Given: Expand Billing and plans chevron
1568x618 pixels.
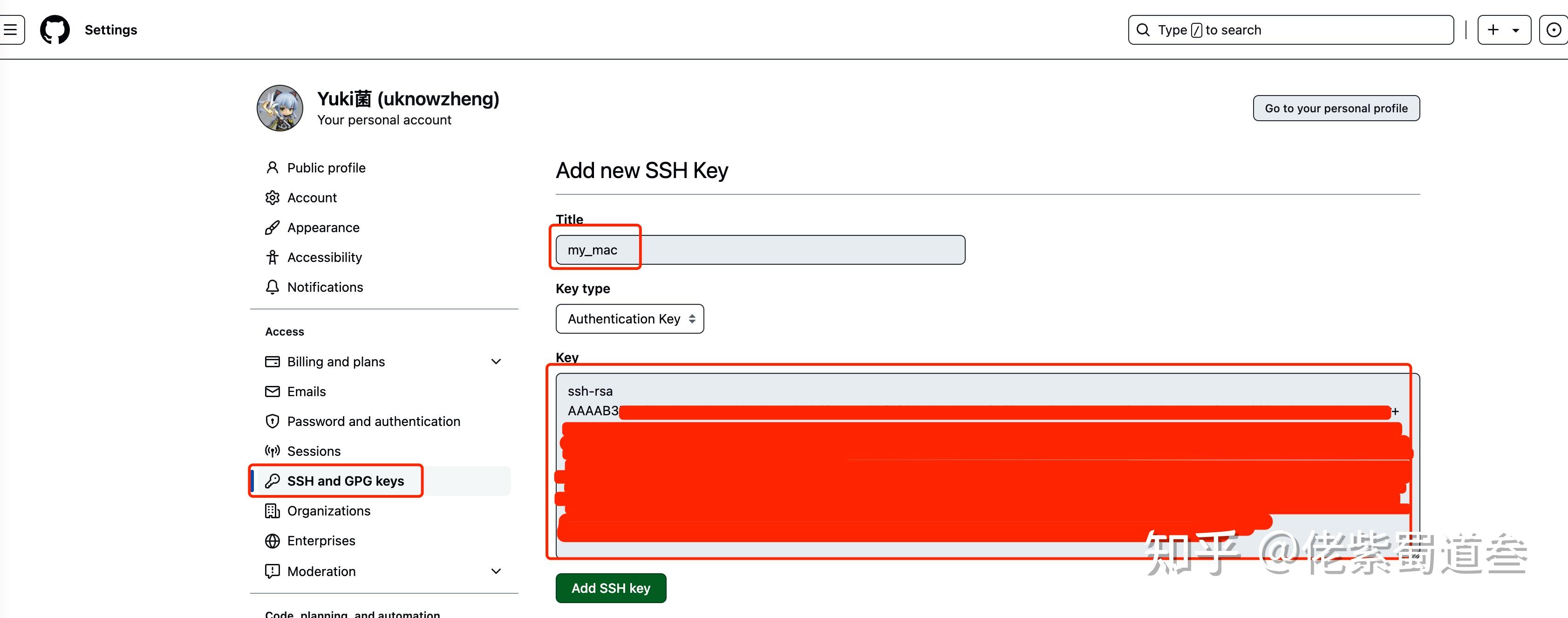Looking at the screenshot, I should (496, 362).
